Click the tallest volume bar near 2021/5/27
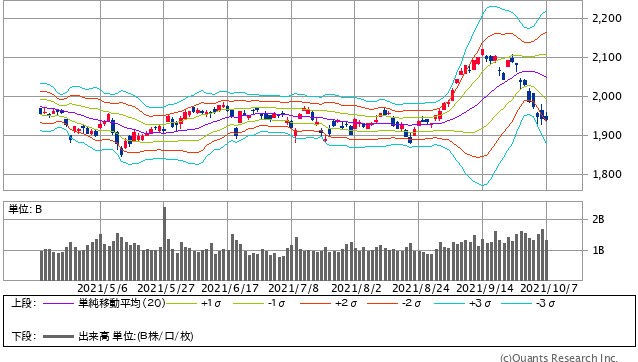Image resolution: width=638 pixels, height=362 pixels. [164, 244]
